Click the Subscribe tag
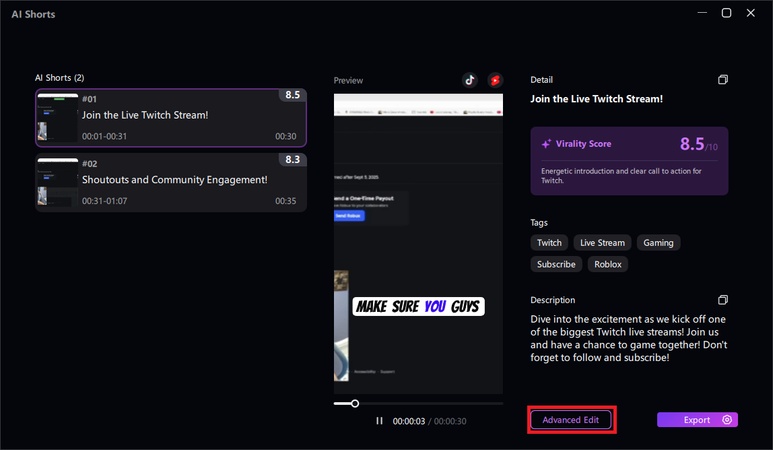Screen dimensions: 773x450 click(x=556, y=264)
